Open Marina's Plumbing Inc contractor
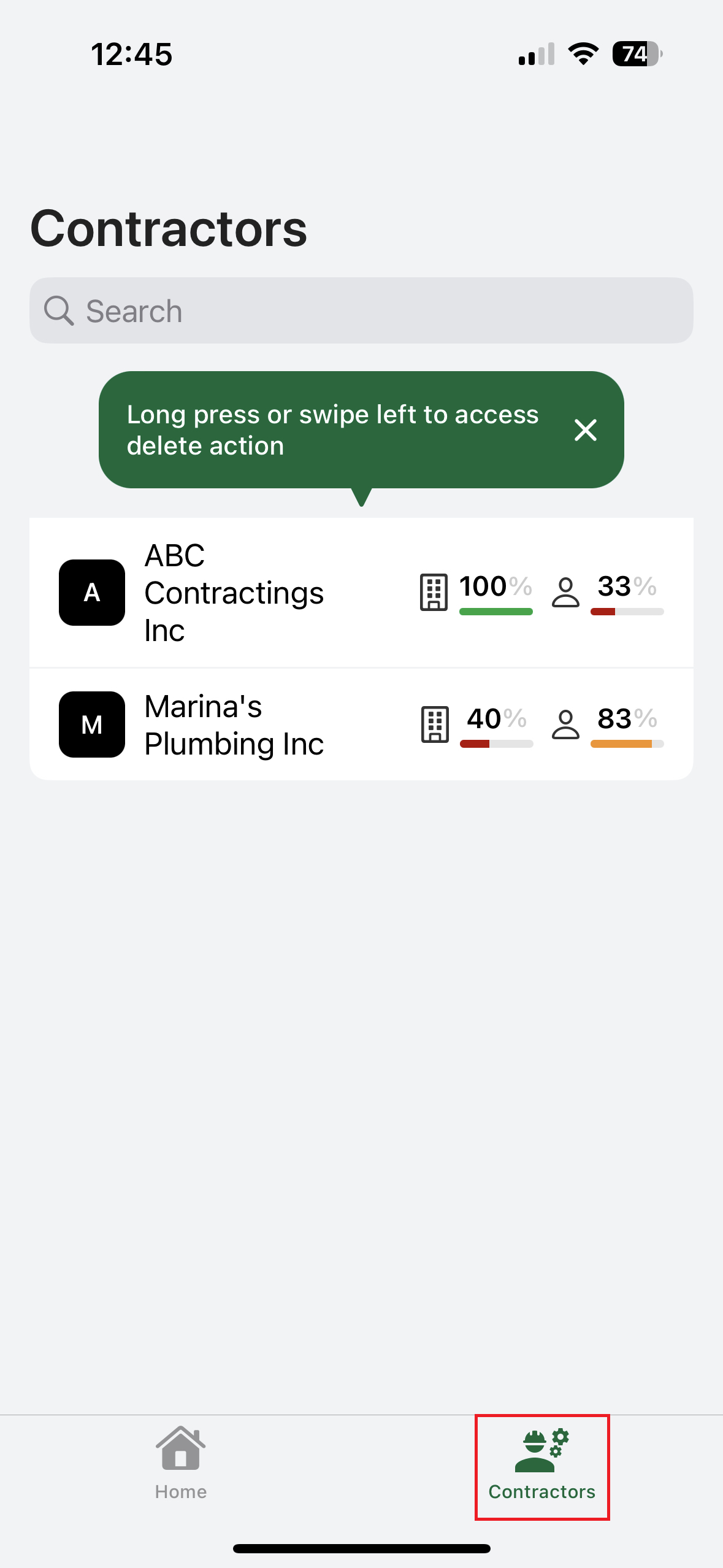The image size is (723, 1568). coord(234,724)
